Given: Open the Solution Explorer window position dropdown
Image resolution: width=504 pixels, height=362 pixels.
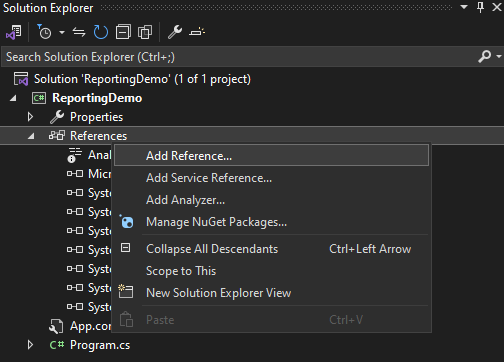Looking at the screenshot, I should pyautogui.click(x=464, y=7).
